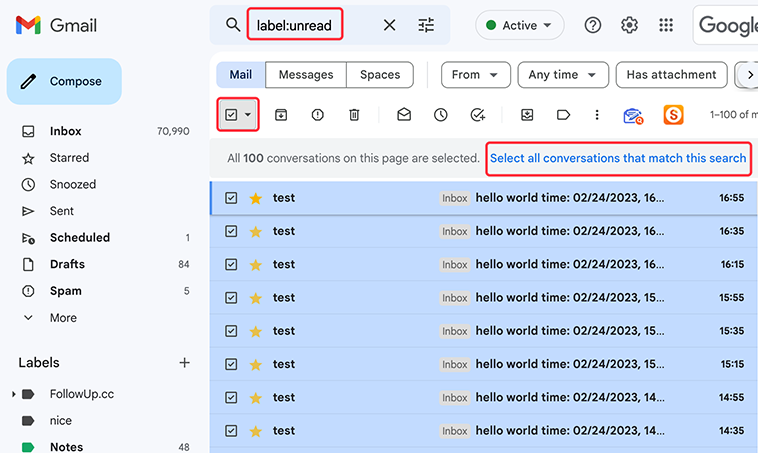Screen dimensions: 758x453
Task: Open the FollowUp.cc label
Action: [82, 394]
